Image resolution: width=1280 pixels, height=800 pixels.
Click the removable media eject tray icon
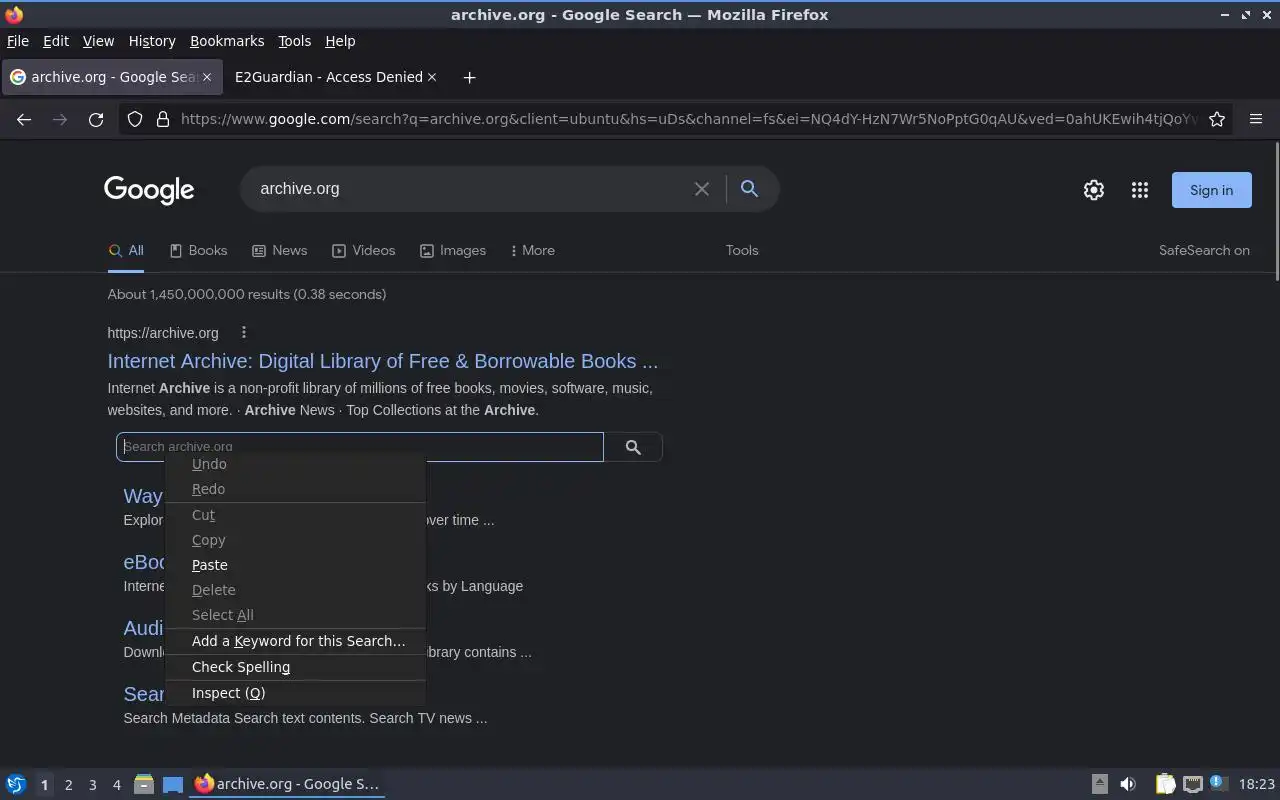pyautogui.click(x=1100, y=784)
